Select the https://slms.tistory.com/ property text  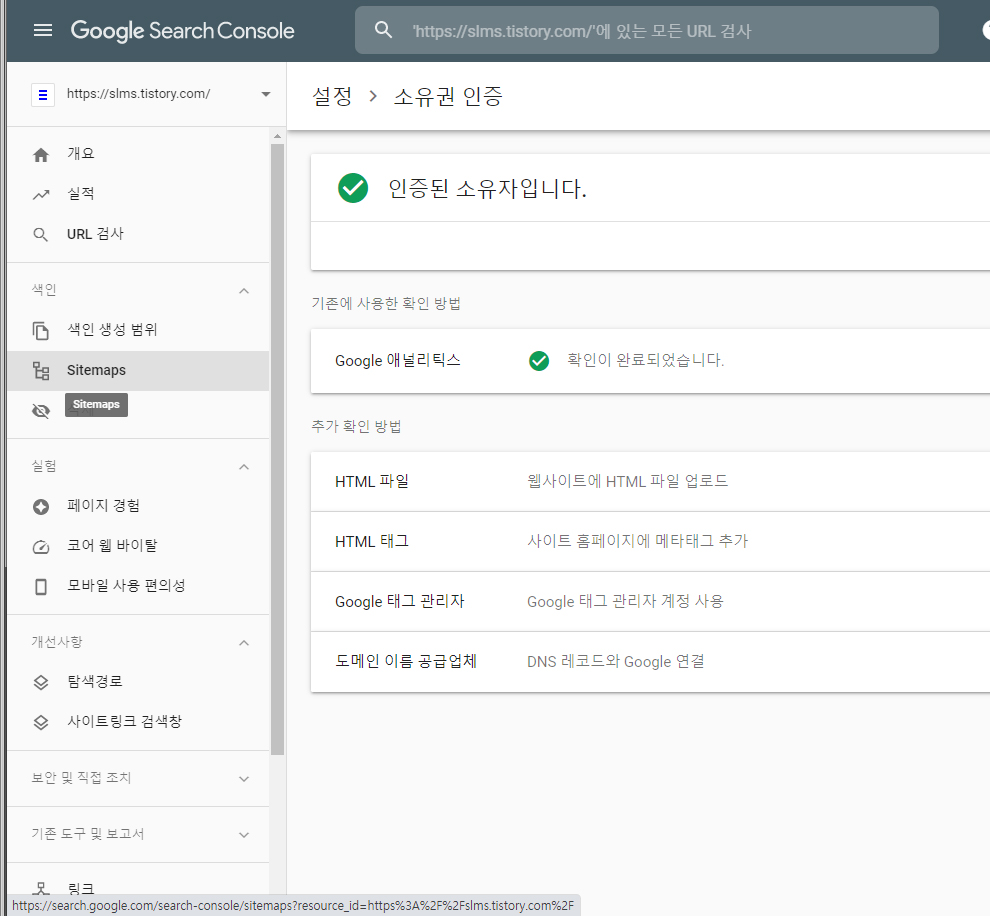tap(138, 94)
